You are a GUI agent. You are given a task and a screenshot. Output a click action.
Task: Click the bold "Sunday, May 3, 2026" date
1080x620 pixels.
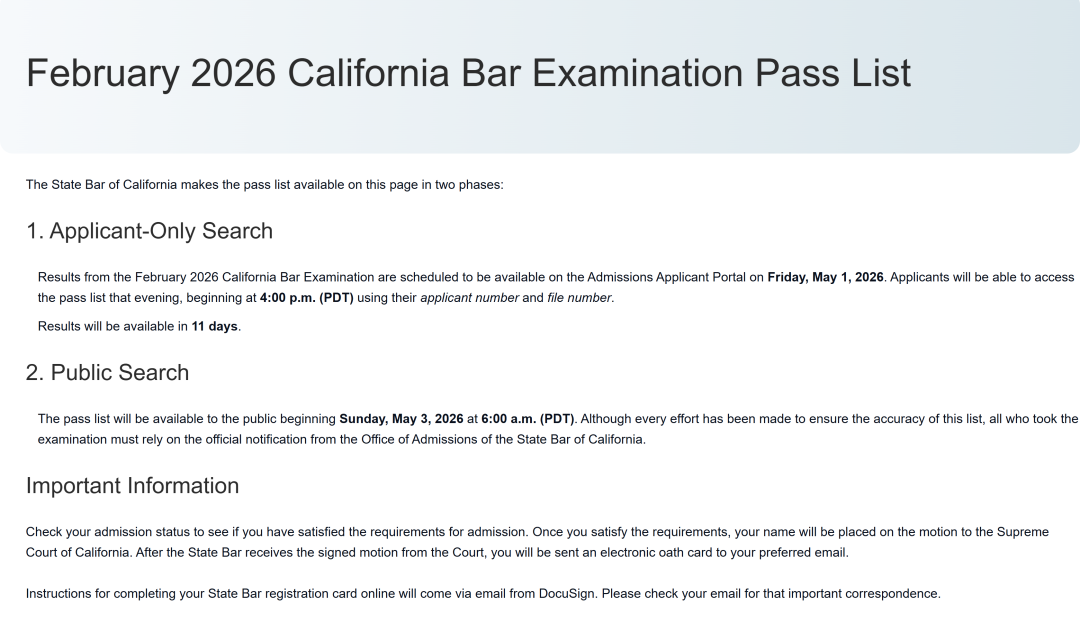401,419
